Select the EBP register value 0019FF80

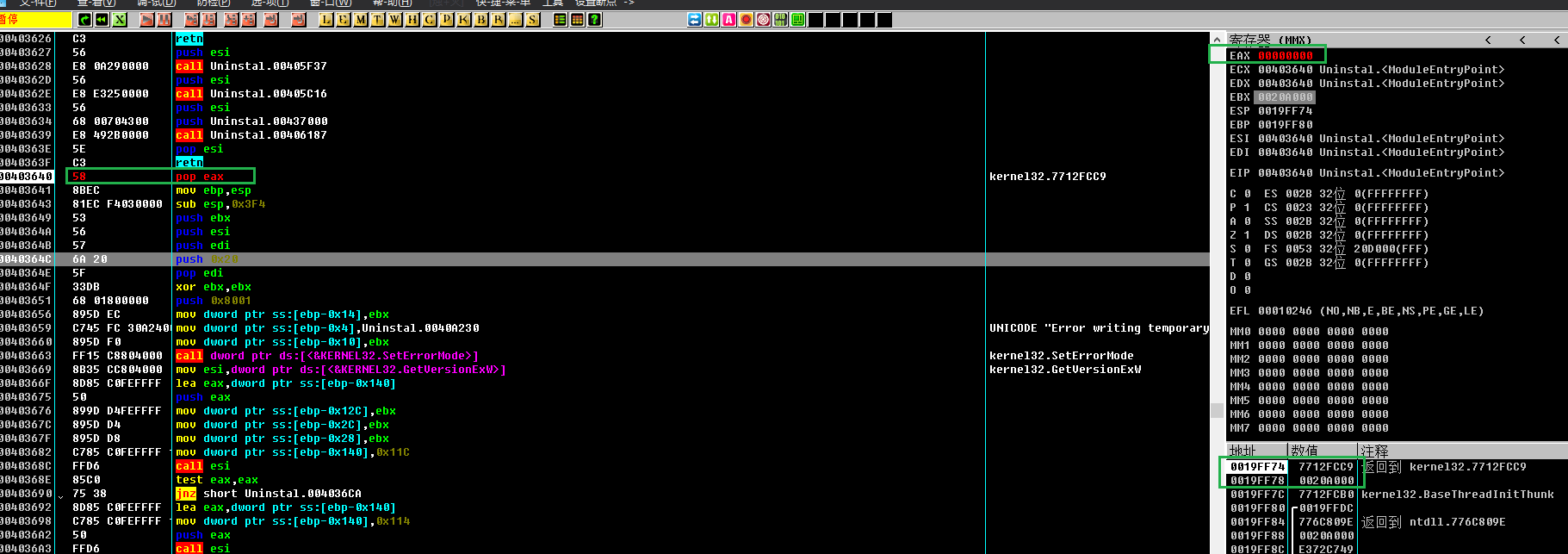point(1286,125)
